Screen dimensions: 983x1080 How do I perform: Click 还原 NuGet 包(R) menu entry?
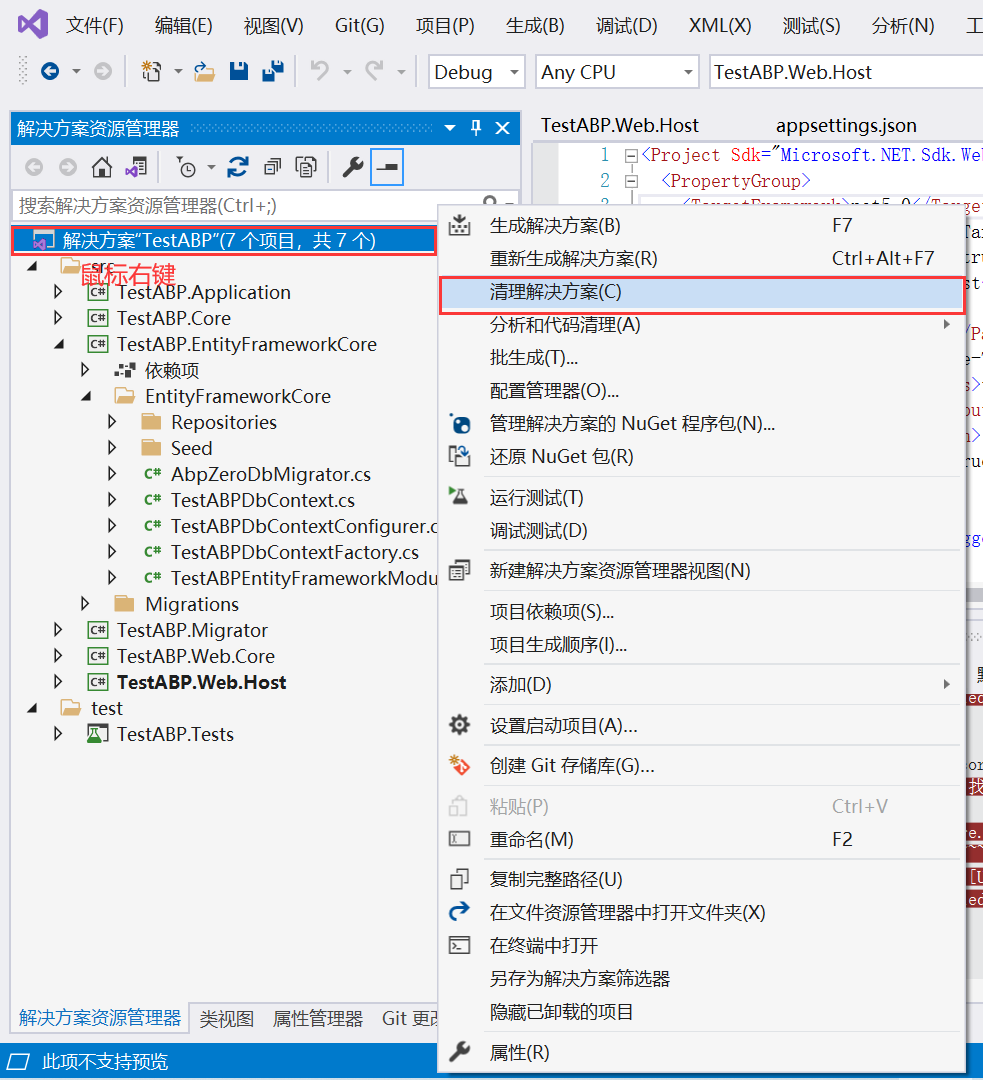[701, 457]
